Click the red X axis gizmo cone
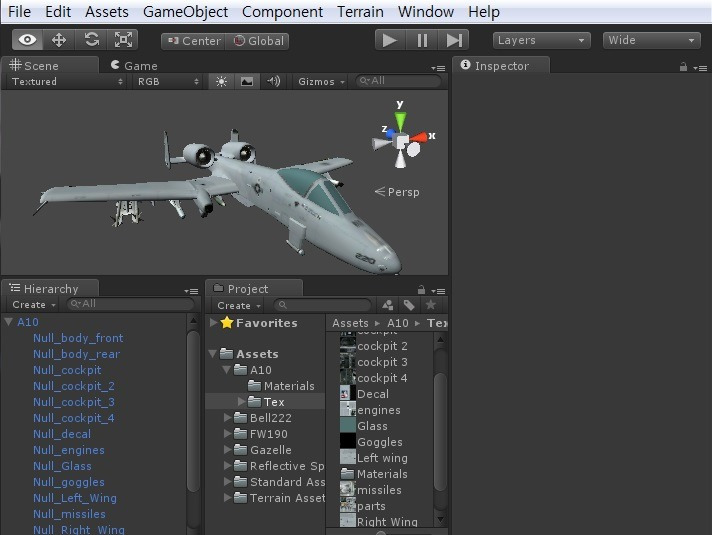The image size is (712, 535). tap(419, 137)
